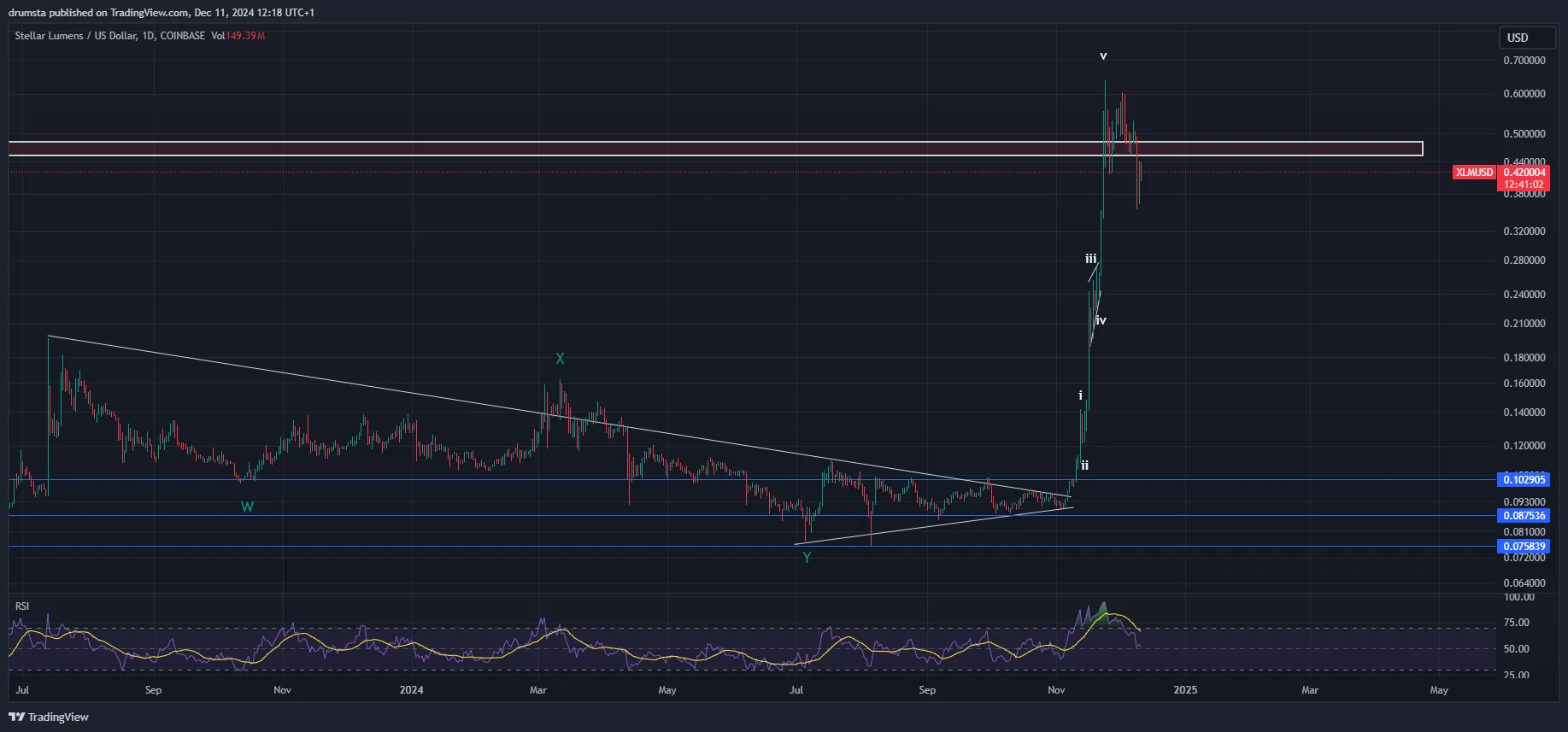Click the 0.210000 price axis label

coord(1524,324)
